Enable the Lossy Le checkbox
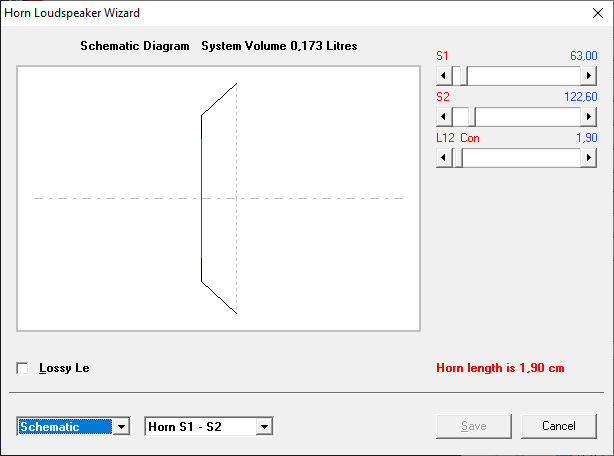 tap(23, 368)
